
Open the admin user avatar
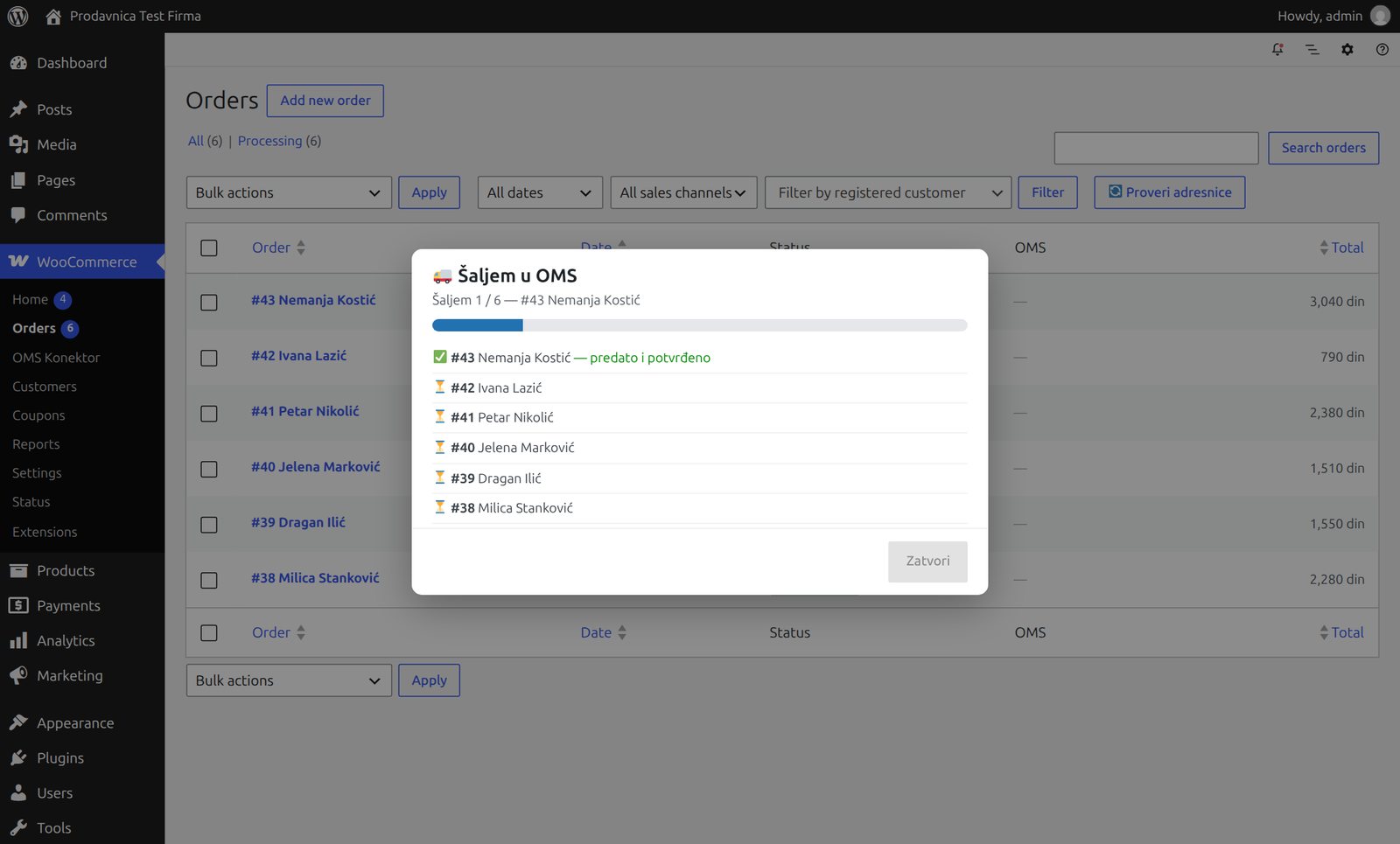[x=1380, y=16]
